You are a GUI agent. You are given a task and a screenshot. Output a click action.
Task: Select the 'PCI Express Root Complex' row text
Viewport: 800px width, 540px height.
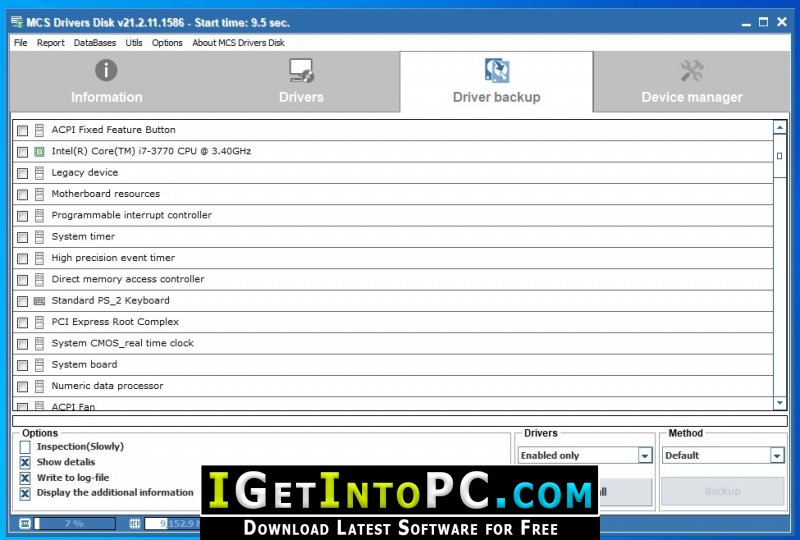(x=115, y=322)
